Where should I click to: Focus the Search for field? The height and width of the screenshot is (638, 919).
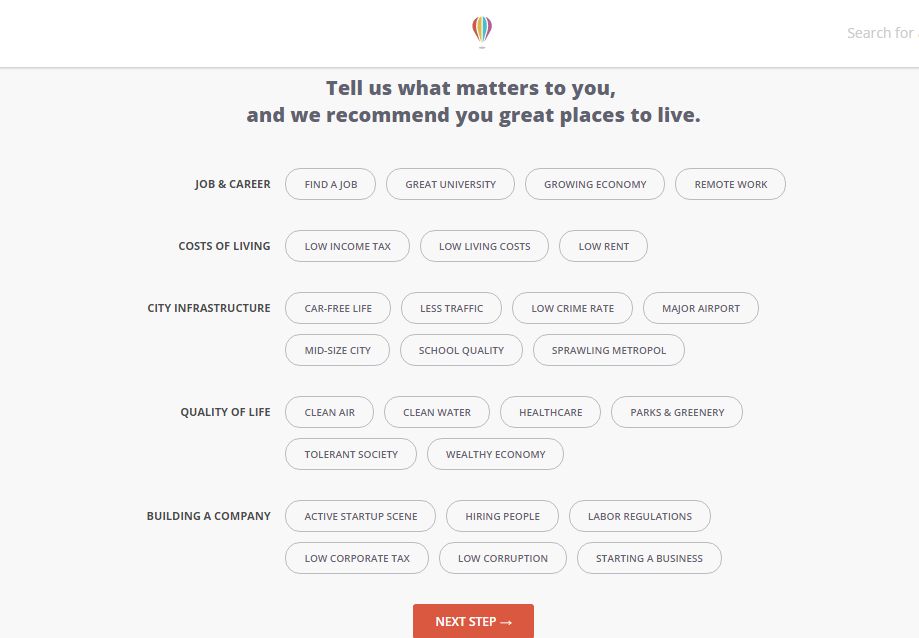tap(882, 33)
